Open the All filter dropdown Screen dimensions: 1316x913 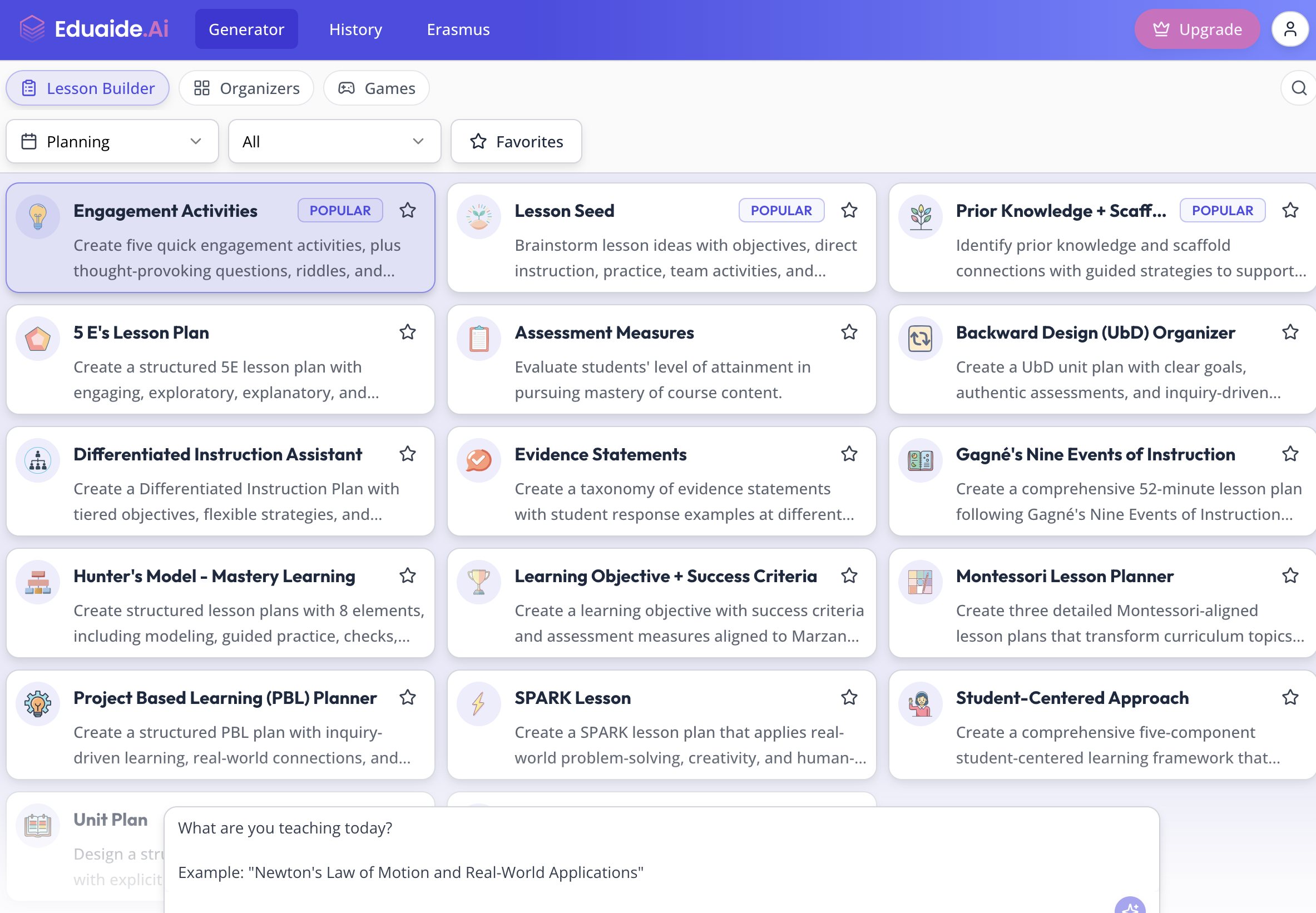coord(334,141)
